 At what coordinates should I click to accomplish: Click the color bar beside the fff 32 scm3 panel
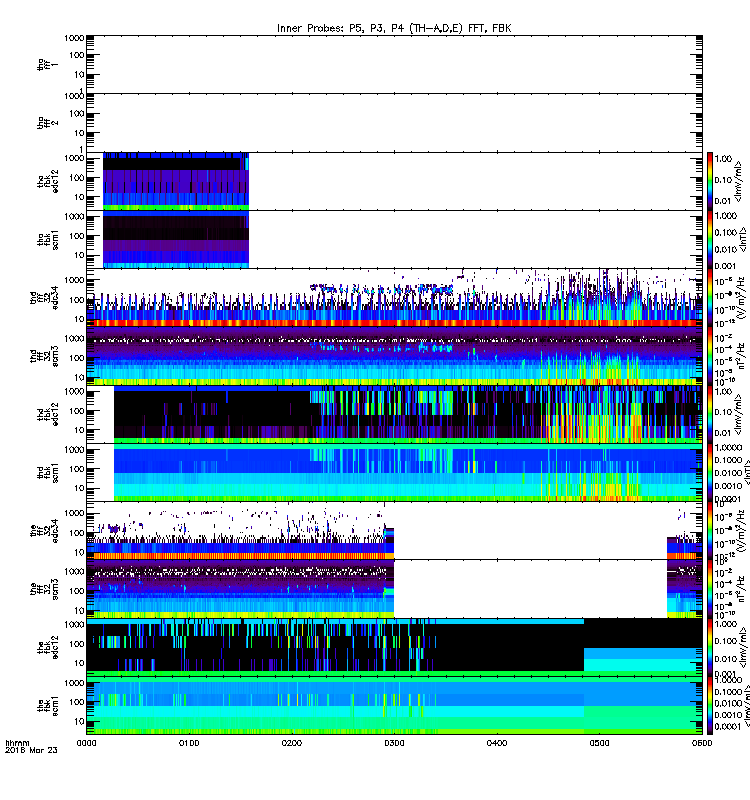(x=709, y=588)
